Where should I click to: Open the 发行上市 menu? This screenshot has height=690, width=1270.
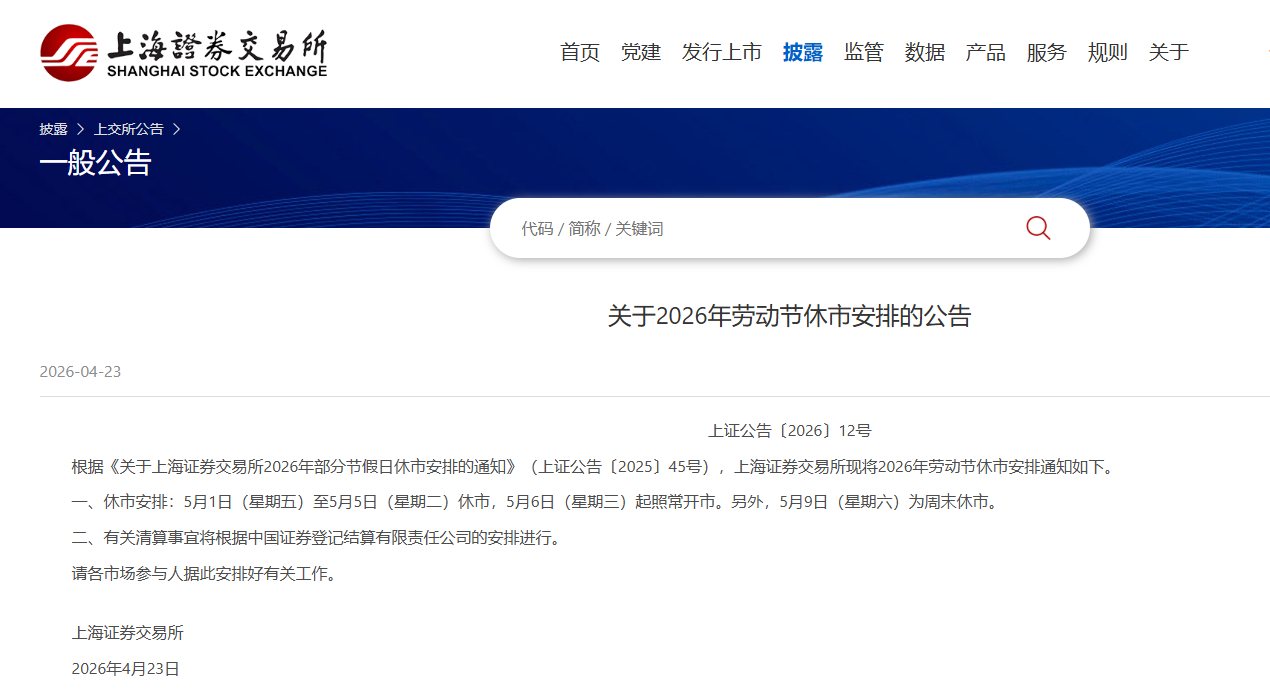point(721,53)
